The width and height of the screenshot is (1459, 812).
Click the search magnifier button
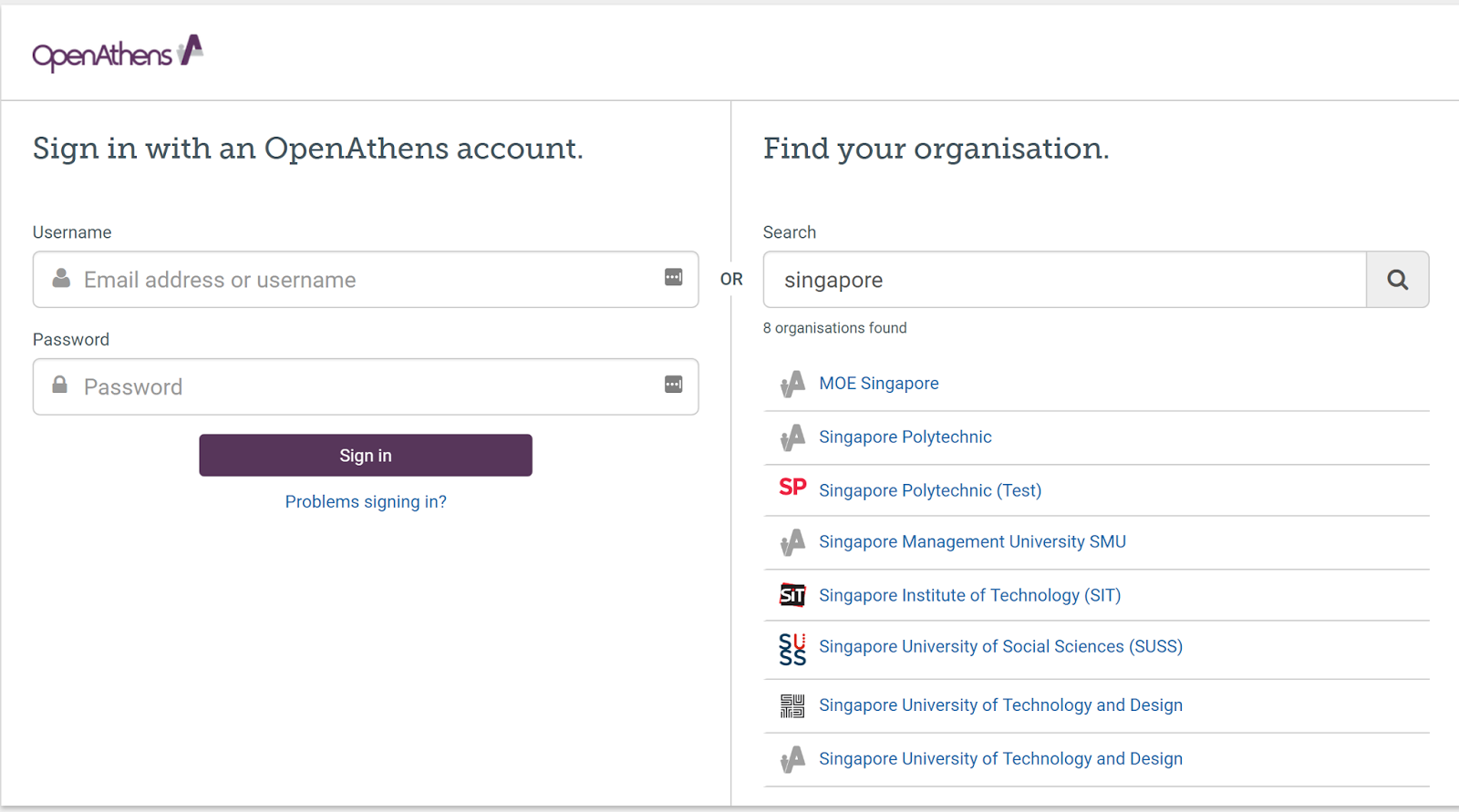click(1397, 280)
